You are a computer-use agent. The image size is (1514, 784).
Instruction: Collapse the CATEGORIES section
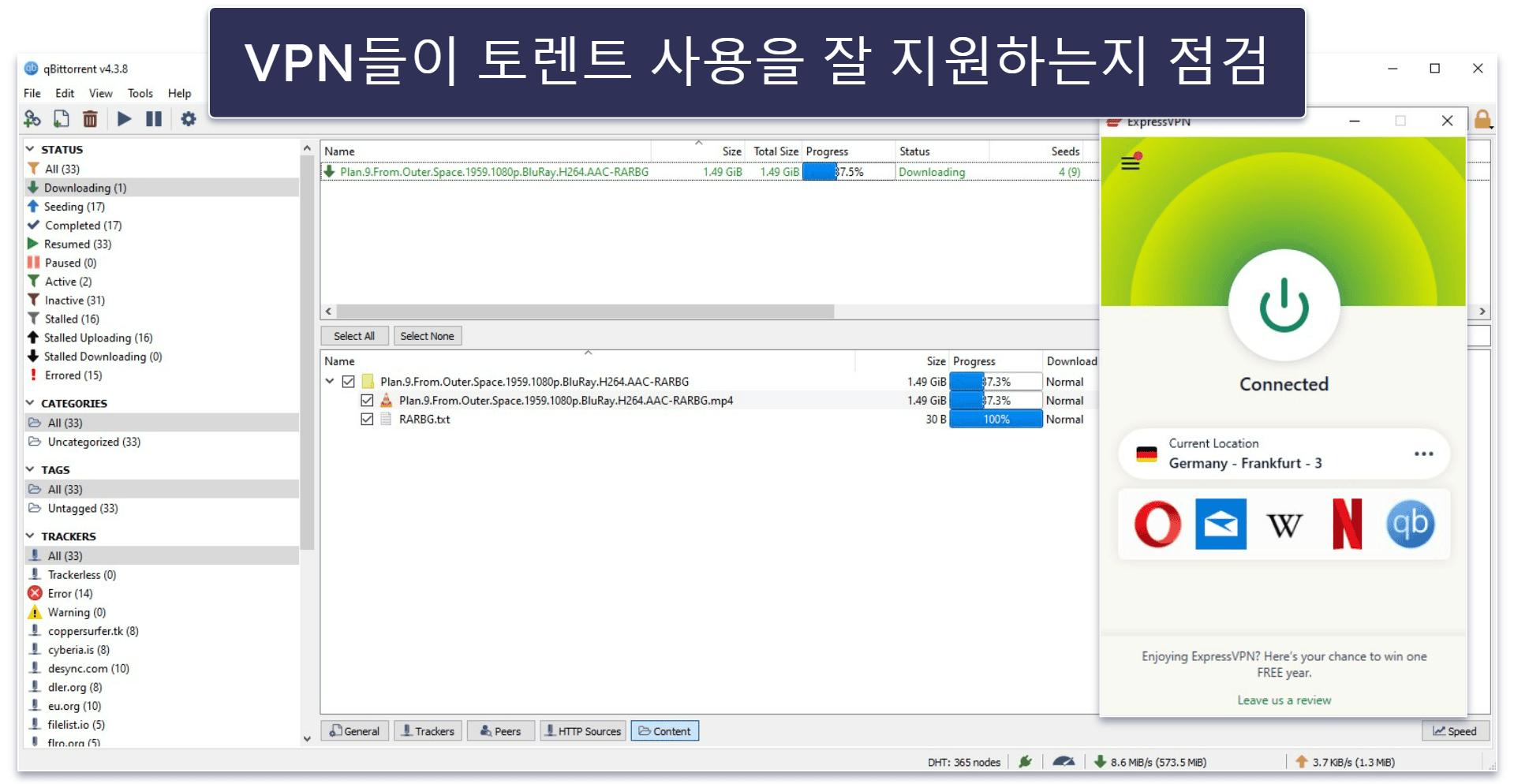[30, 403]
